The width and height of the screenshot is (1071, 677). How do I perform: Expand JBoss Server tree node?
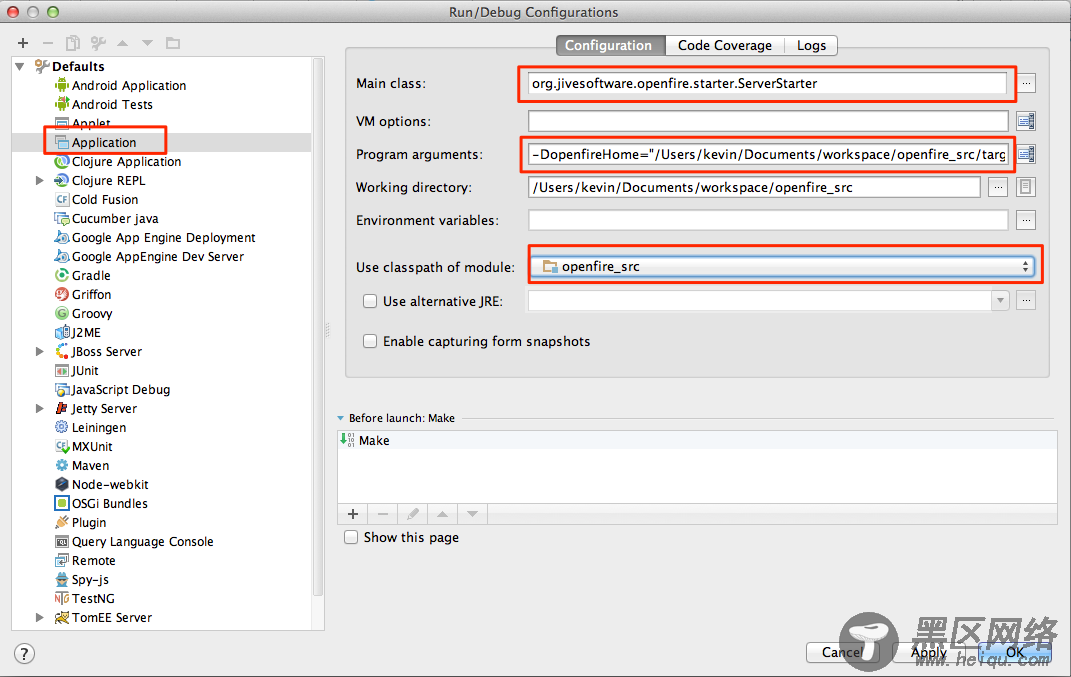tap(40, 351)
